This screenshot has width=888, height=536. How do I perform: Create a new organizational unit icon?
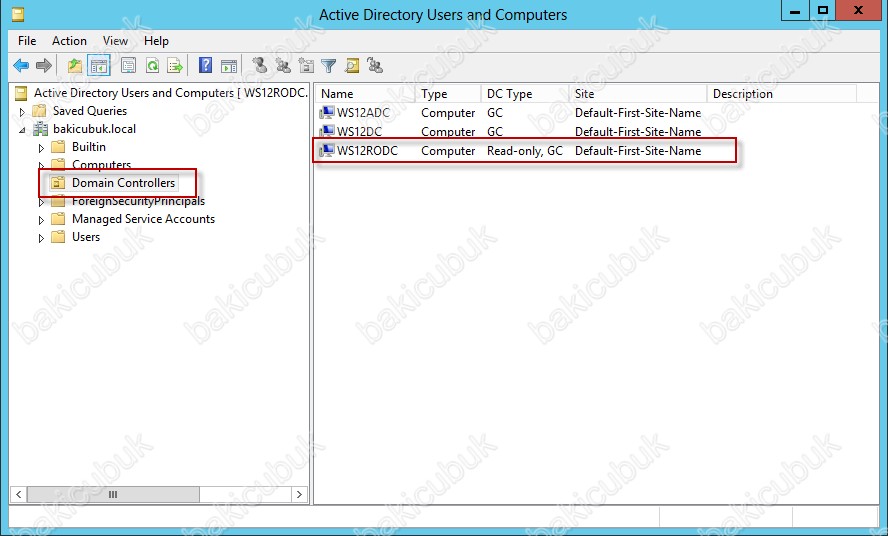pos(306,66)
